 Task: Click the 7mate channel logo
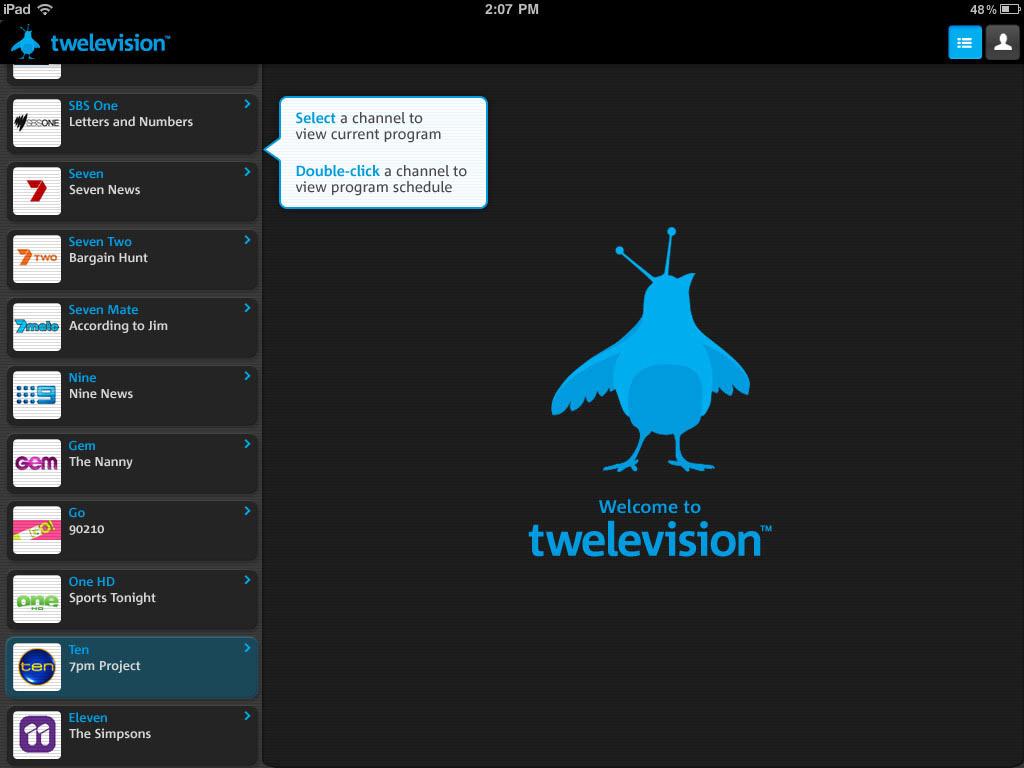point(36,327)
